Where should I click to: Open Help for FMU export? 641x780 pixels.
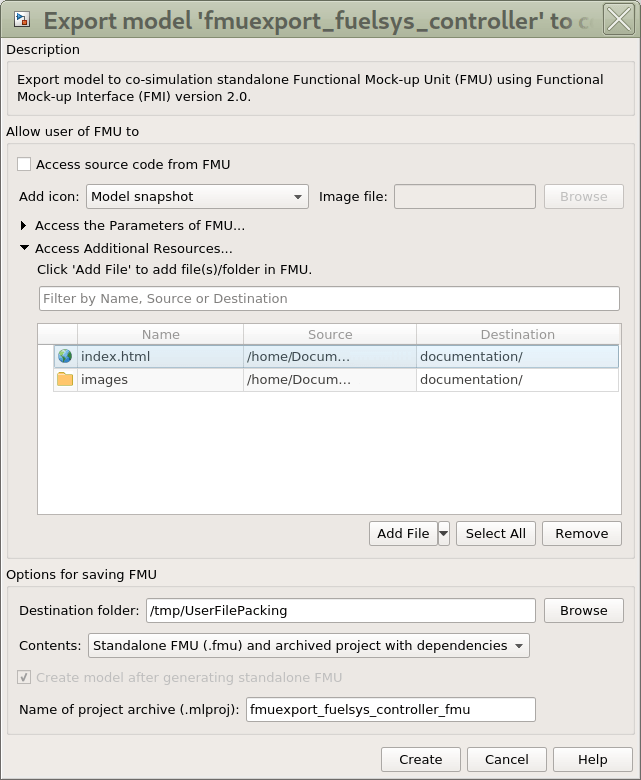[x=593, y=760]
